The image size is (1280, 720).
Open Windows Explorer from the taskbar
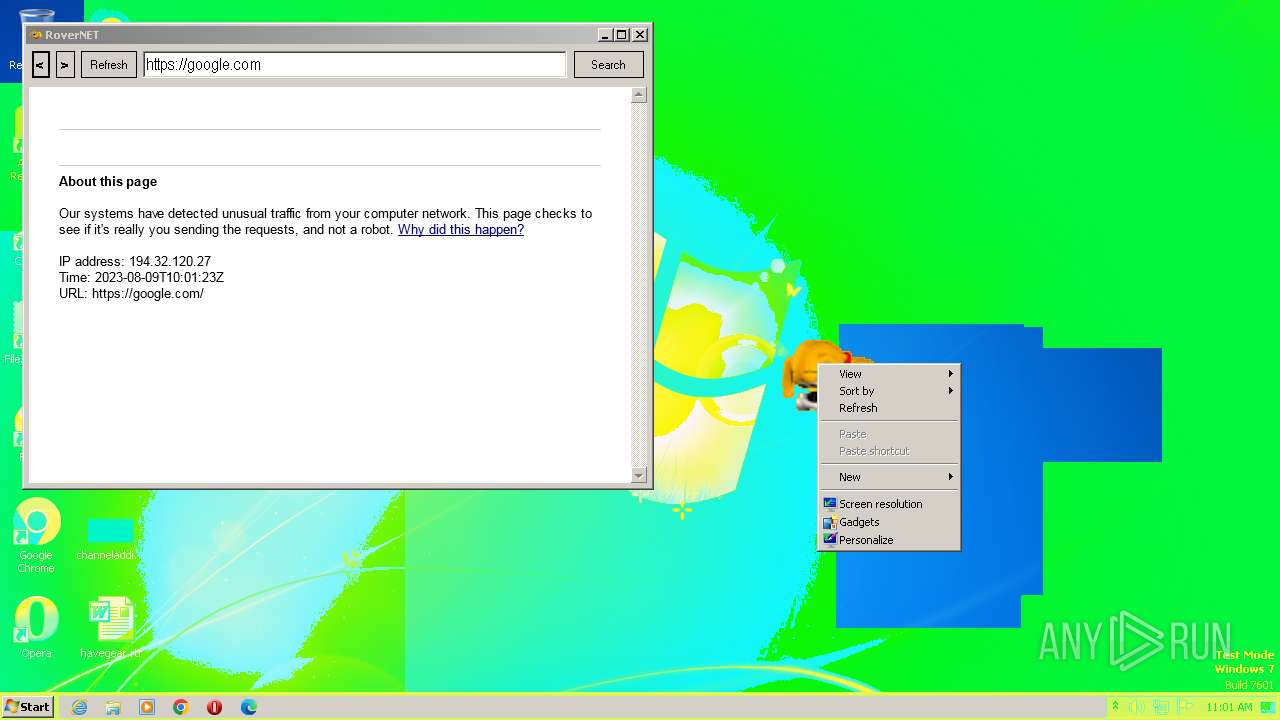pos(113,707)
